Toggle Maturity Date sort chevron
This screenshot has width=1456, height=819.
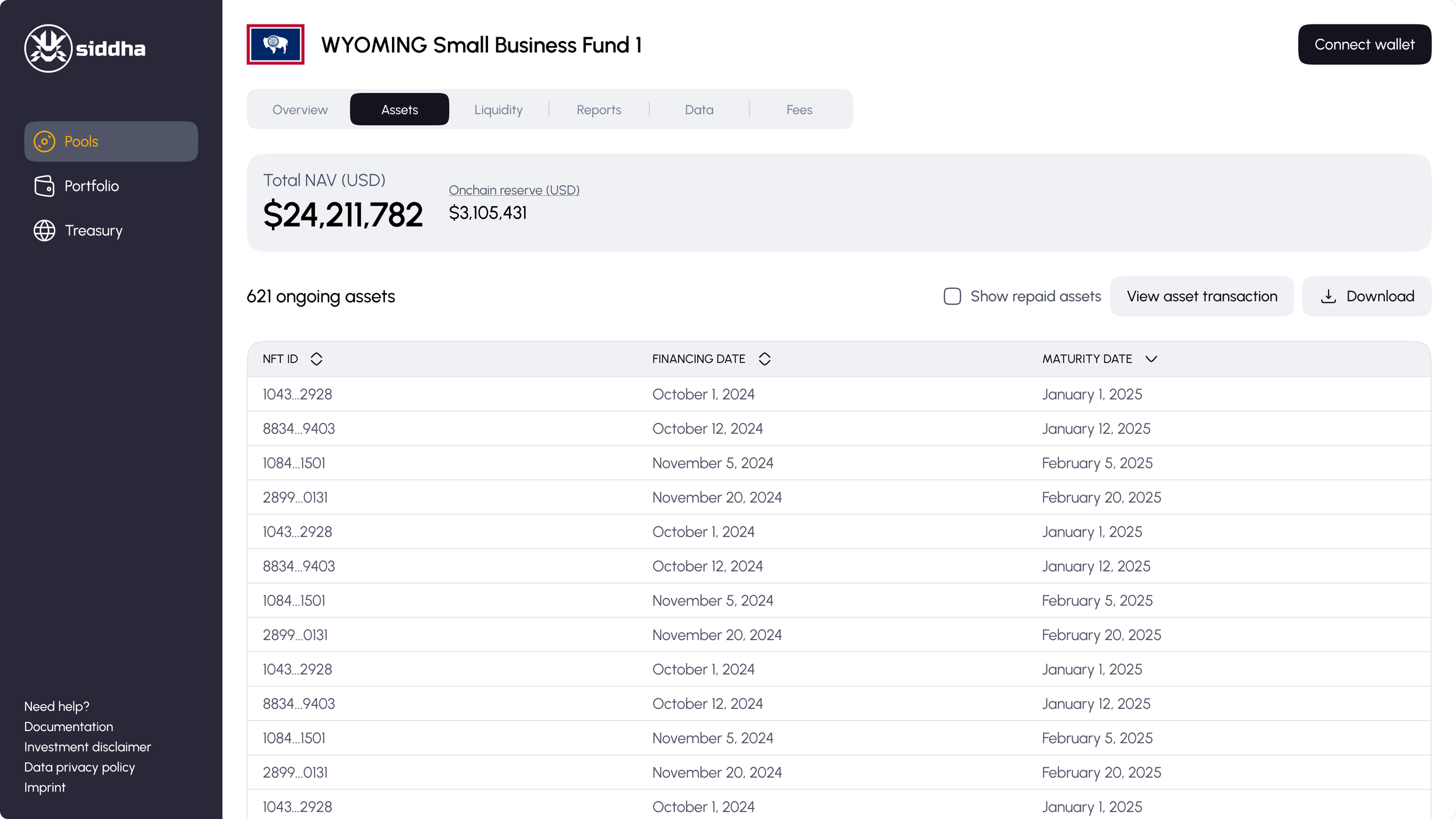[x=1151, y=359]
